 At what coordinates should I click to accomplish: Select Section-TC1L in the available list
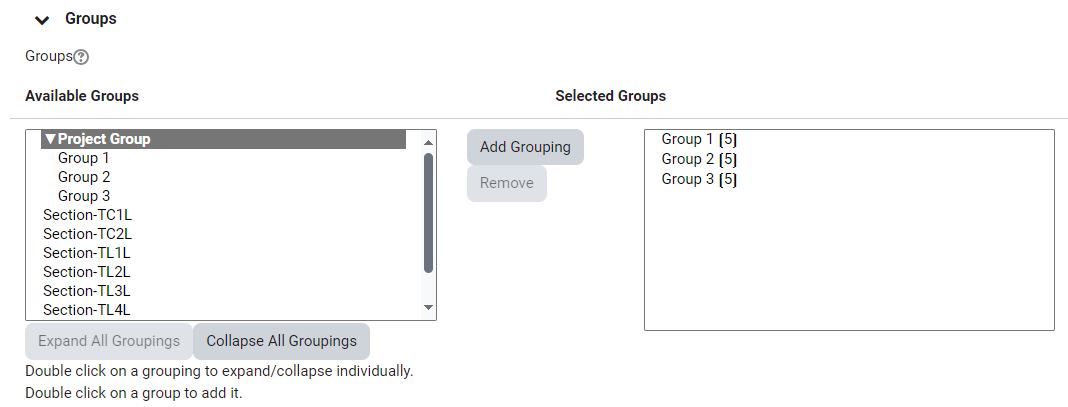point(87,215)
